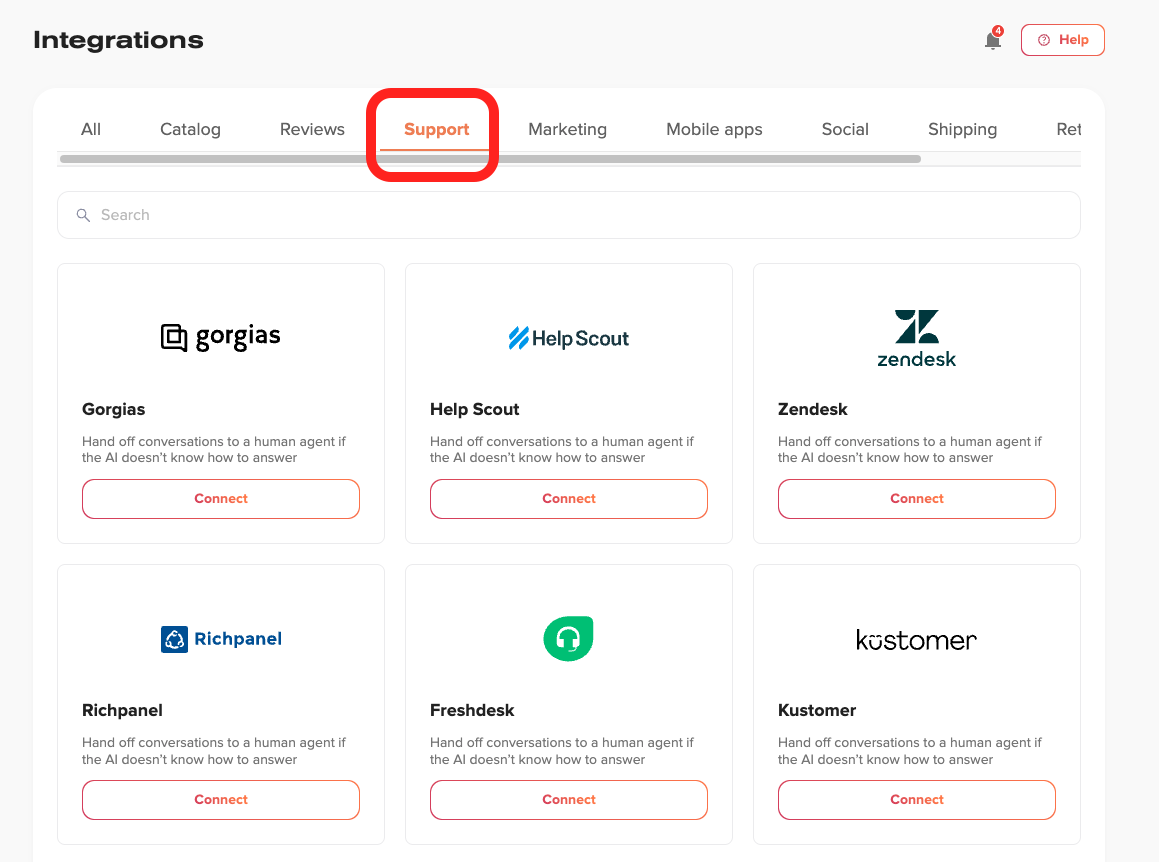Switch to the All tab
Image resolution: width=1159 pixels, height=862 pixels.
[x=91, y=129]
